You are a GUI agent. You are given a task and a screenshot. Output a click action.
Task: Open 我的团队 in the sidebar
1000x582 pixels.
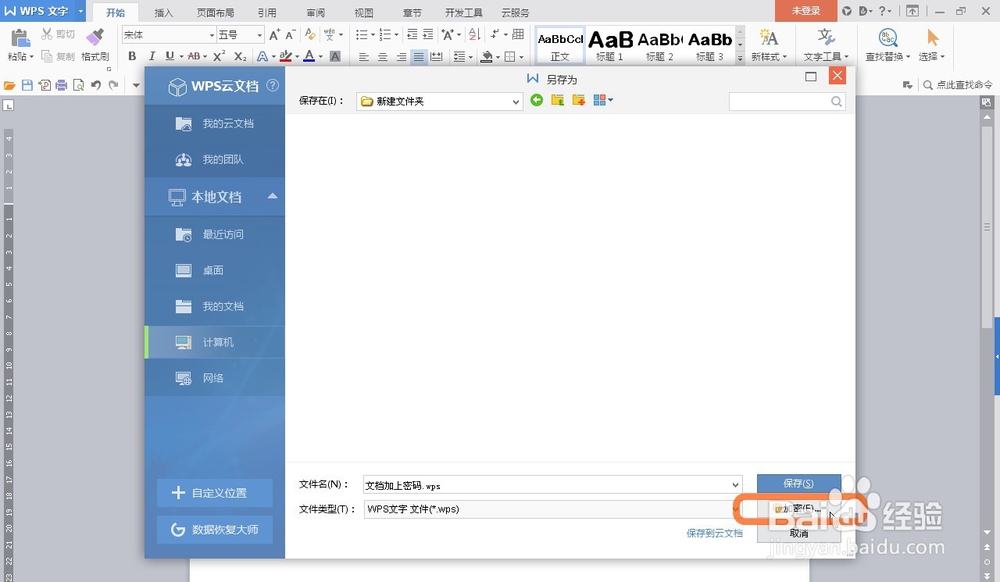(x=215, y=159)
